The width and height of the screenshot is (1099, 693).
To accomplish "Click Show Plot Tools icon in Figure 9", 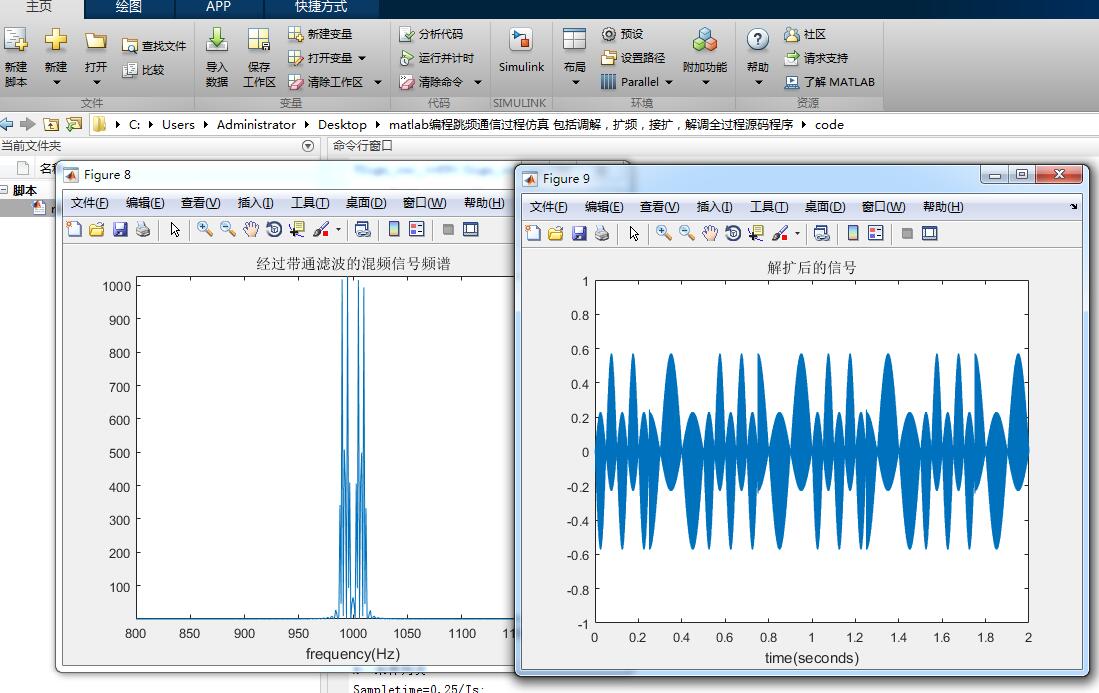I will pyautogui.click(x=930, y=233).
